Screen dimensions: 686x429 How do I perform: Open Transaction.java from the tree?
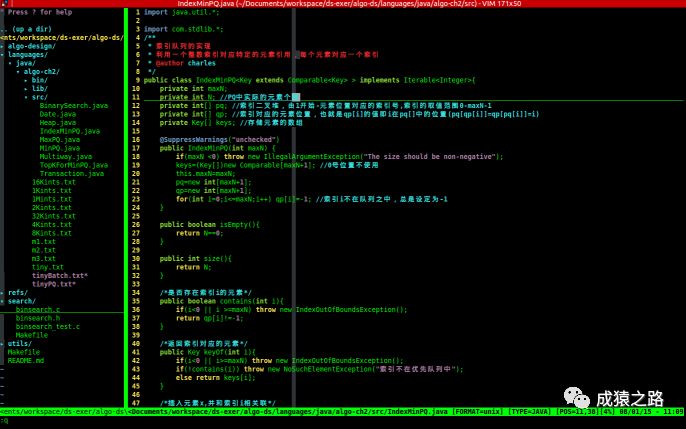click(x=72, y=174)
